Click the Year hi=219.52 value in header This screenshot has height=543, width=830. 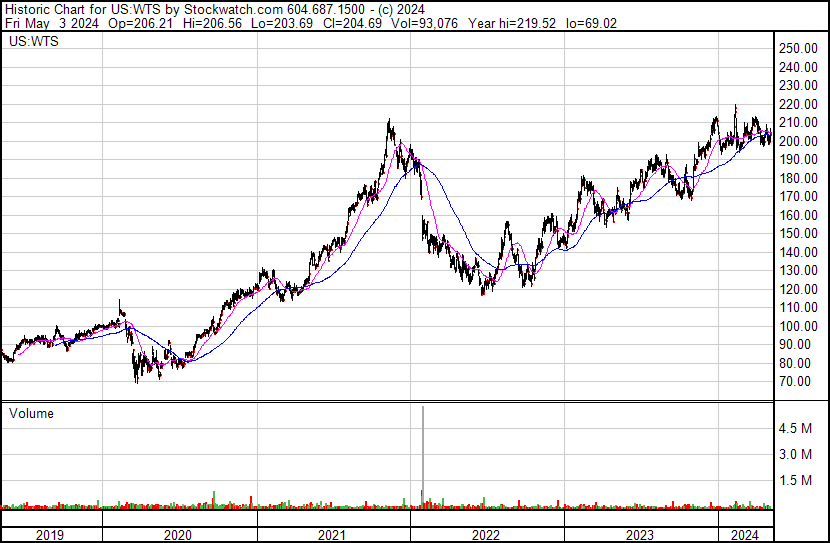[512, 23]
